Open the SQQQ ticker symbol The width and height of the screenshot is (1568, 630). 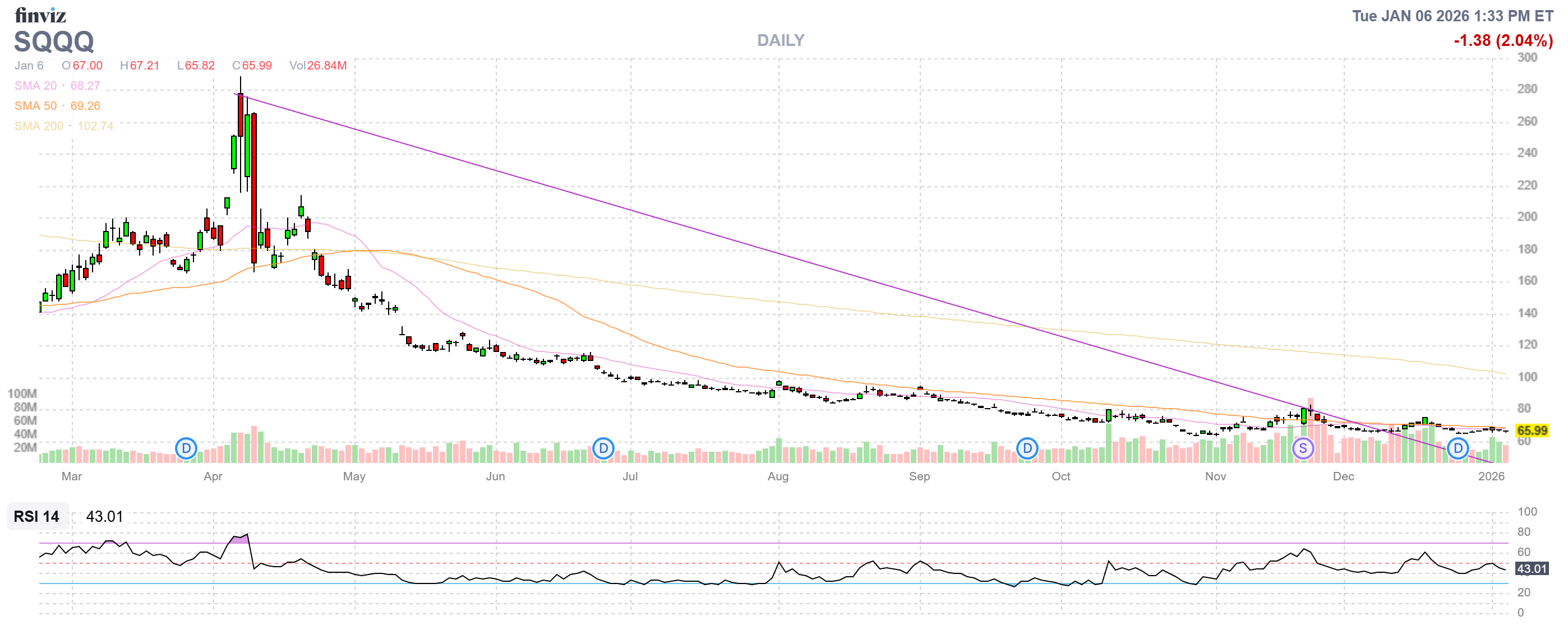54,41
